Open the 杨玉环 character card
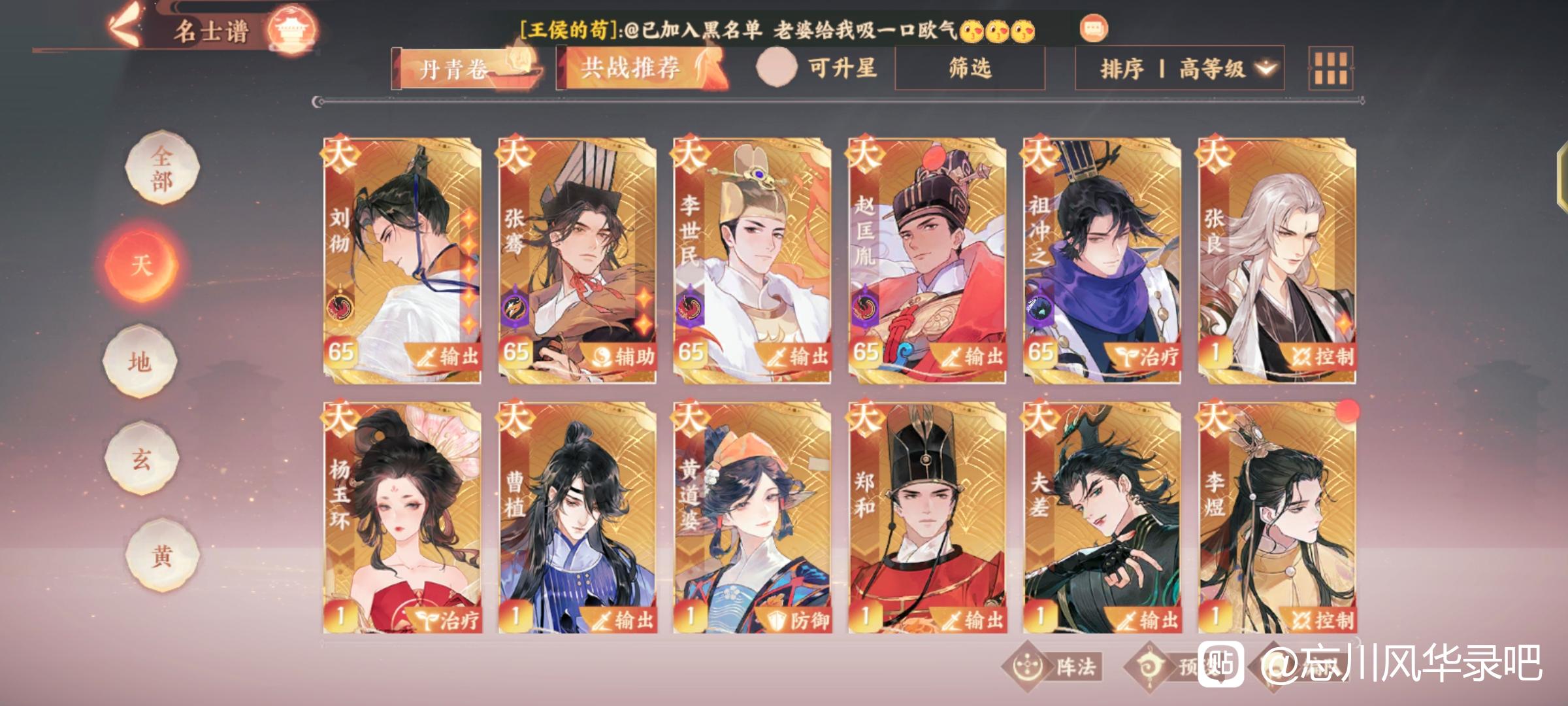The height and width of the screenshot is (706, 1568). pyautogui.click(x=402, y=518)
